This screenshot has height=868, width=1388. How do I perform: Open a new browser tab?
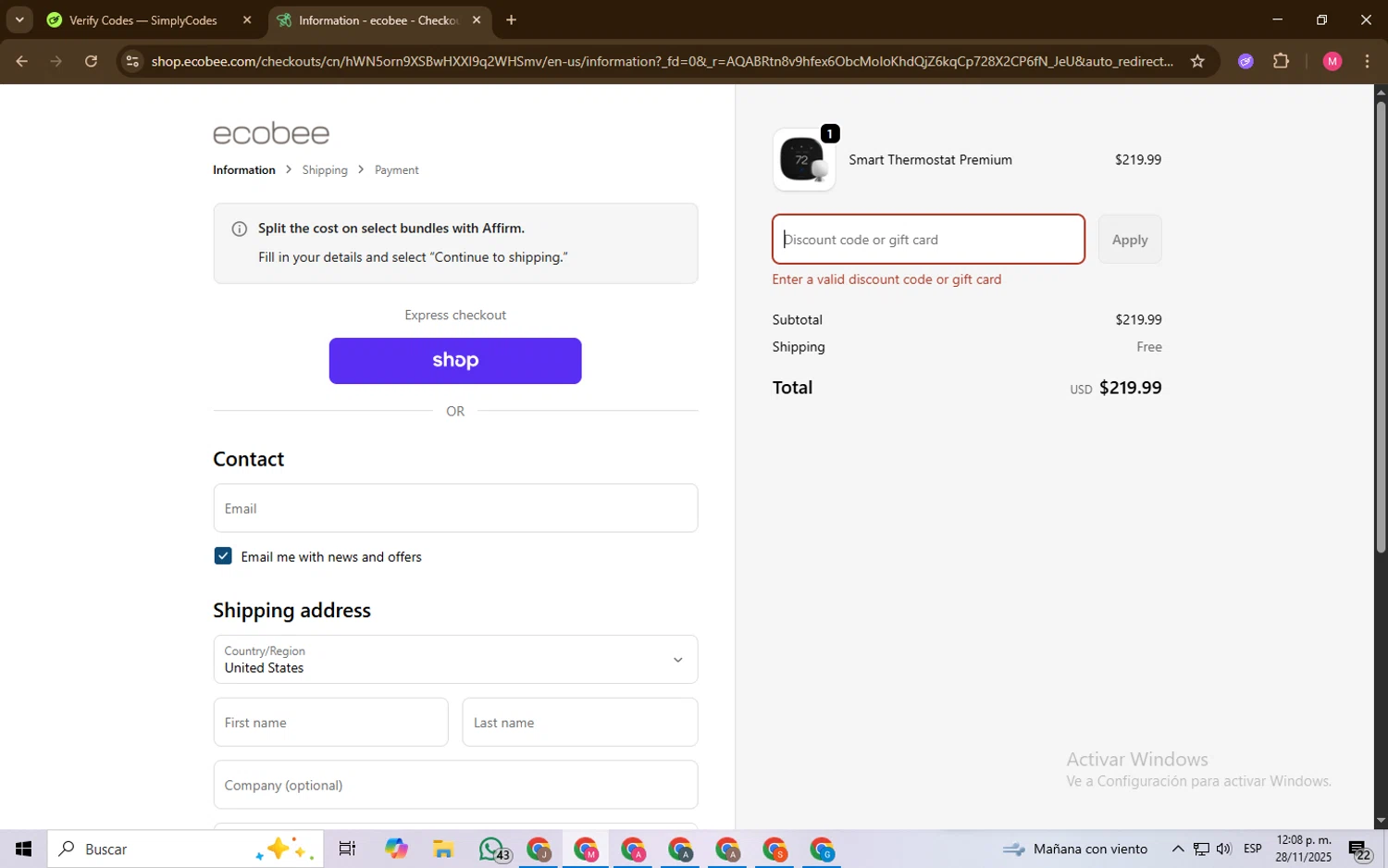pos(511,19)
